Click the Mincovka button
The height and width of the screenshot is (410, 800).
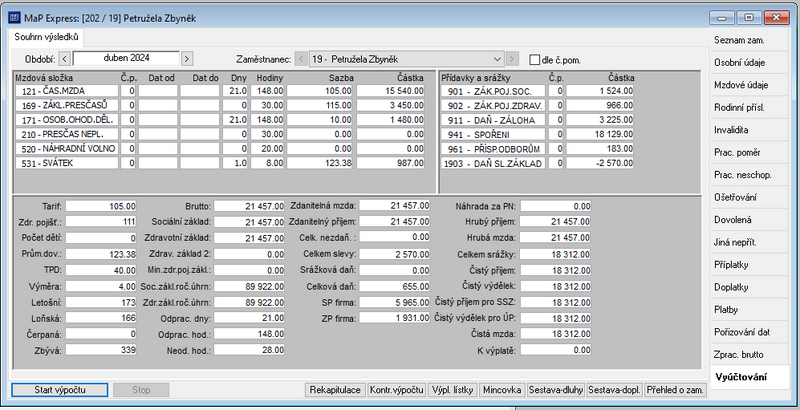click(502, 390)
